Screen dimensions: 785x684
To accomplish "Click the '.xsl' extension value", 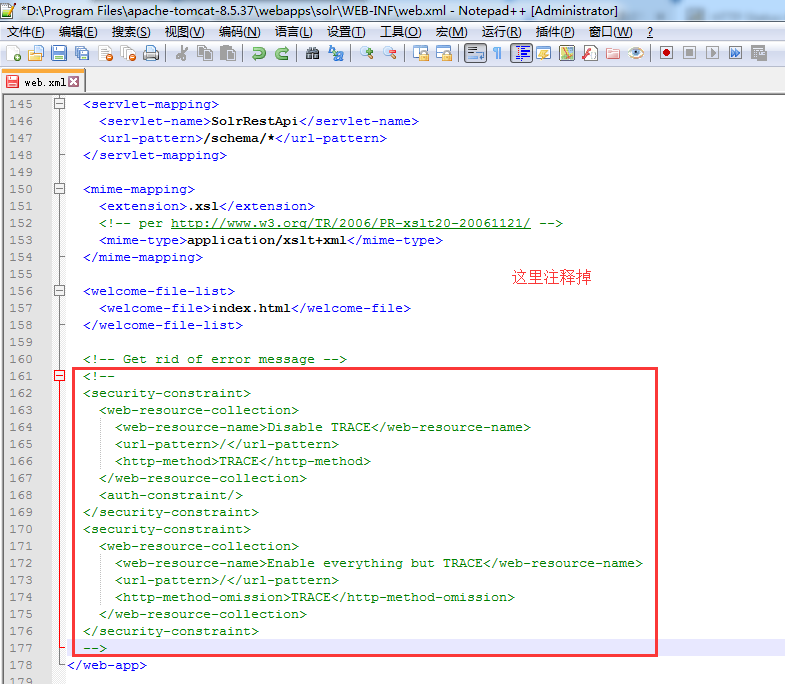I will tap(203, 206).
